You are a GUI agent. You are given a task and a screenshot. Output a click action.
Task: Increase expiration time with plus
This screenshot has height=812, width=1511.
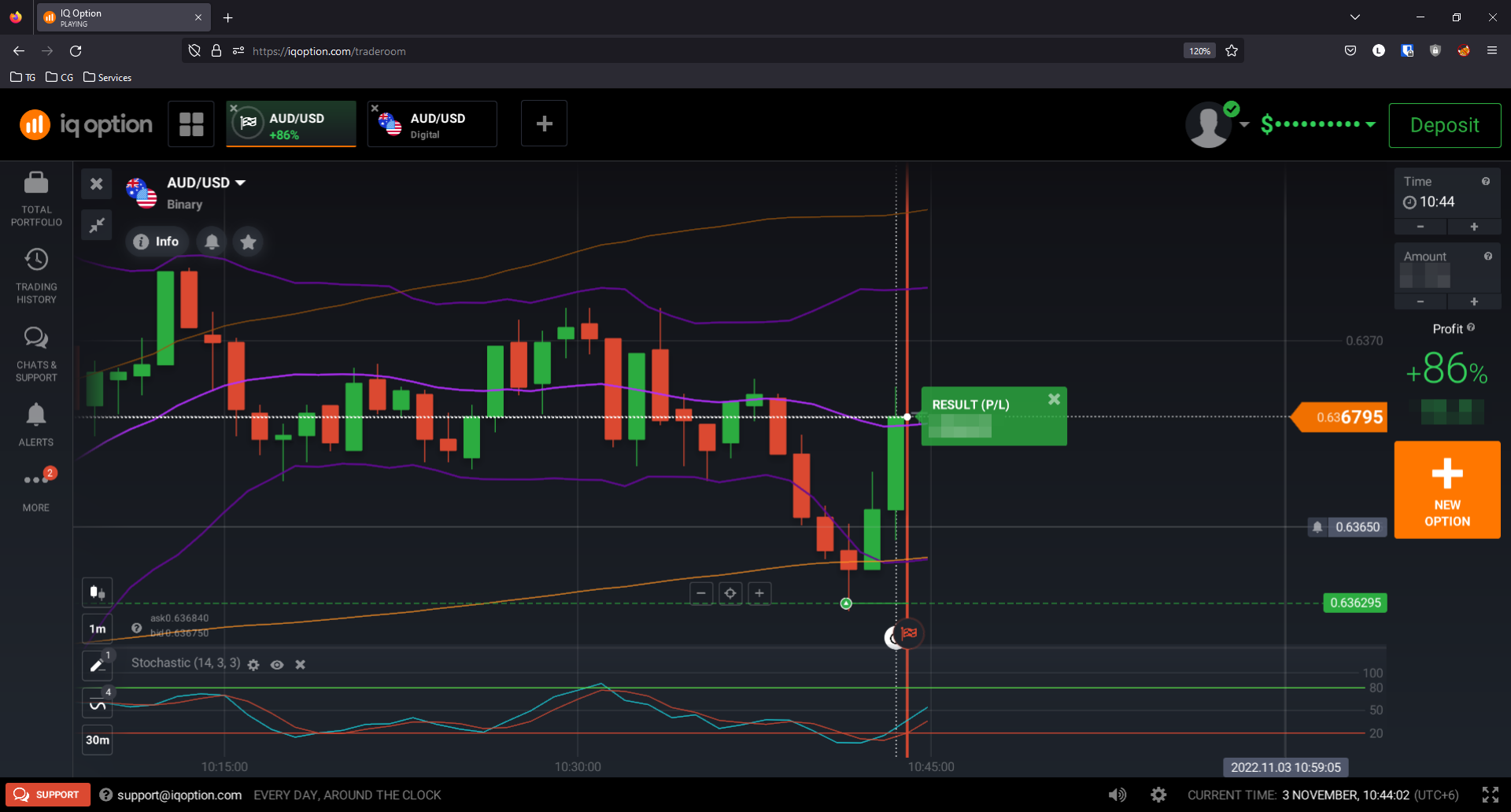(x=1474, y=227)
